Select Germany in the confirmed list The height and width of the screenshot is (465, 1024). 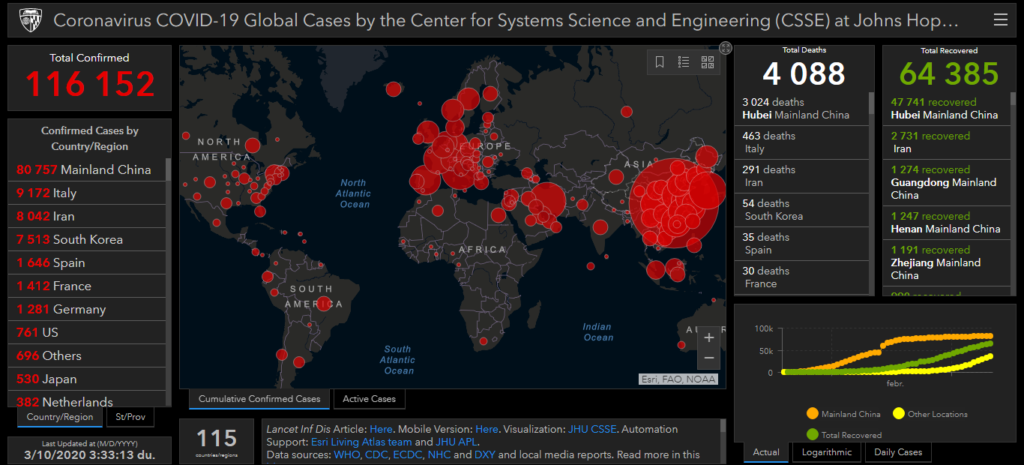[87, 310]
